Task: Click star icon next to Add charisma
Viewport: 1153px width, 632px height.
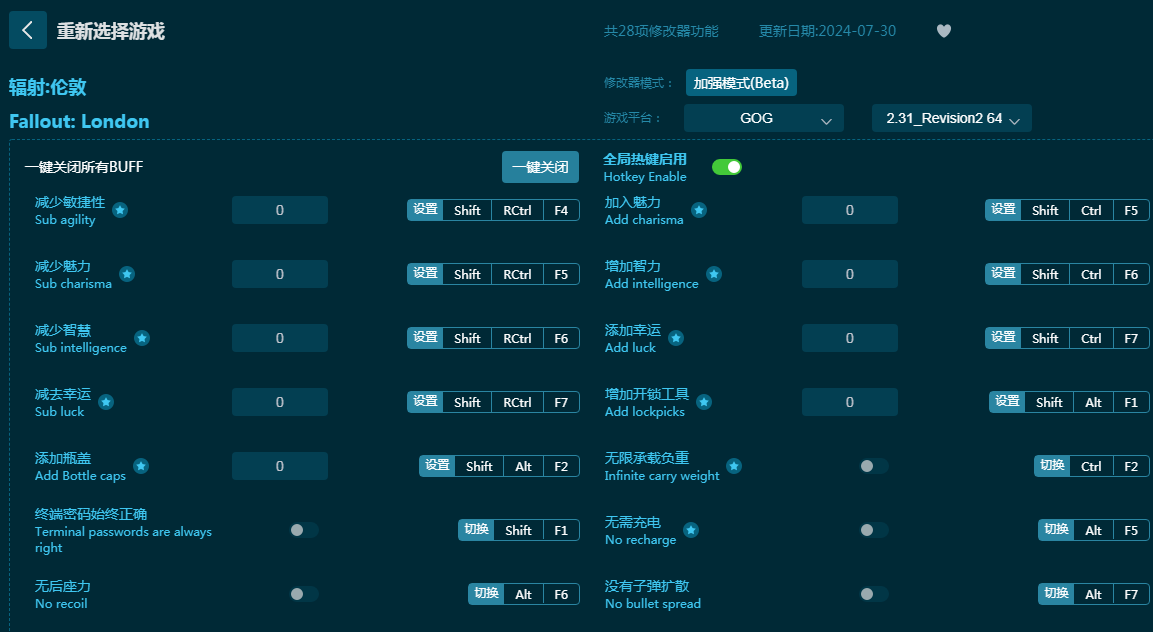Action: click(699, 210)
